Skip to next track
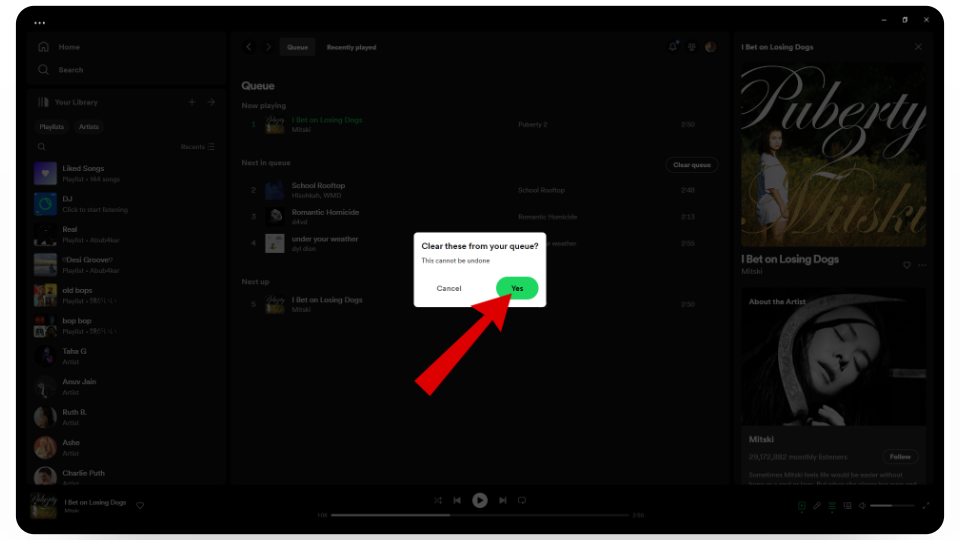 pos(503,500)
